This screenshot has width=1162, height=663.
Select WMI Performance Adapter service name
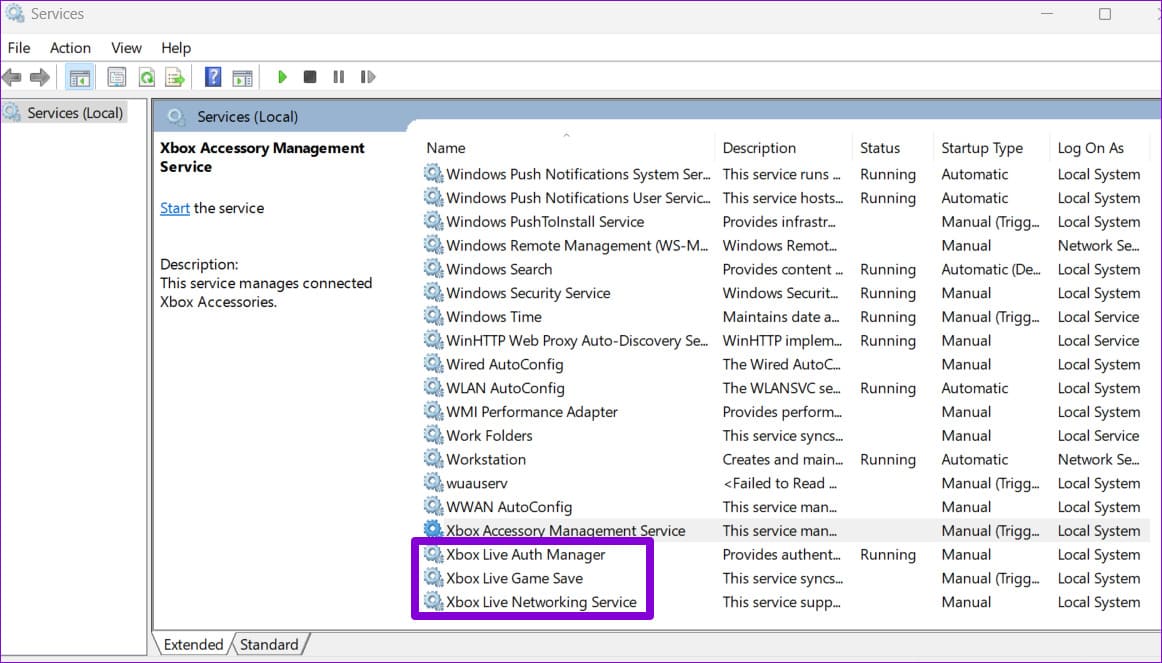click(531, 412)
